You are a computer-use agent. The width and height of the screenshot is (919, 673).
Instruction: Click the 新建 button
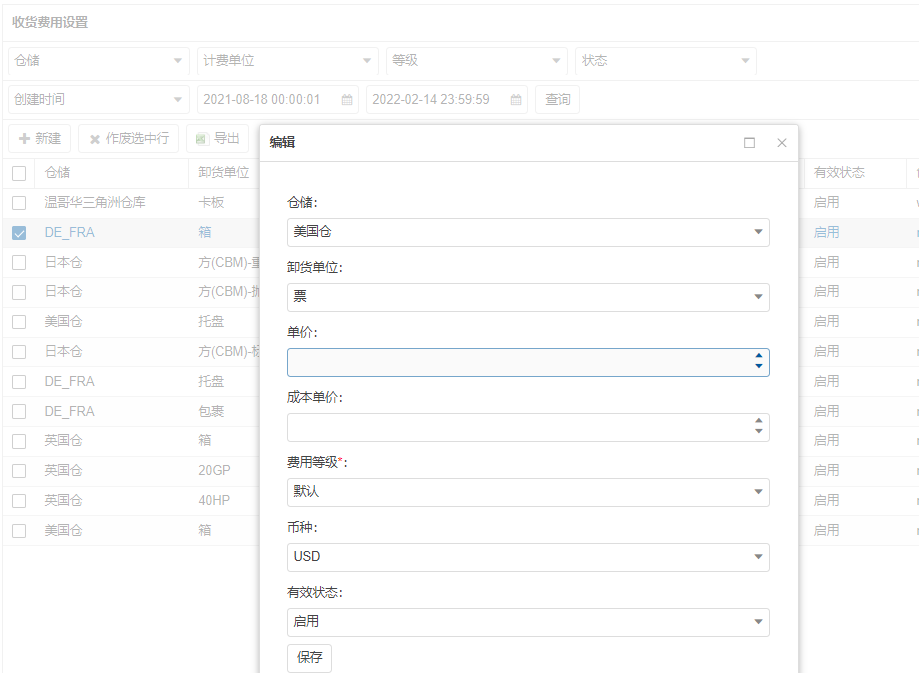pos(40,139)
